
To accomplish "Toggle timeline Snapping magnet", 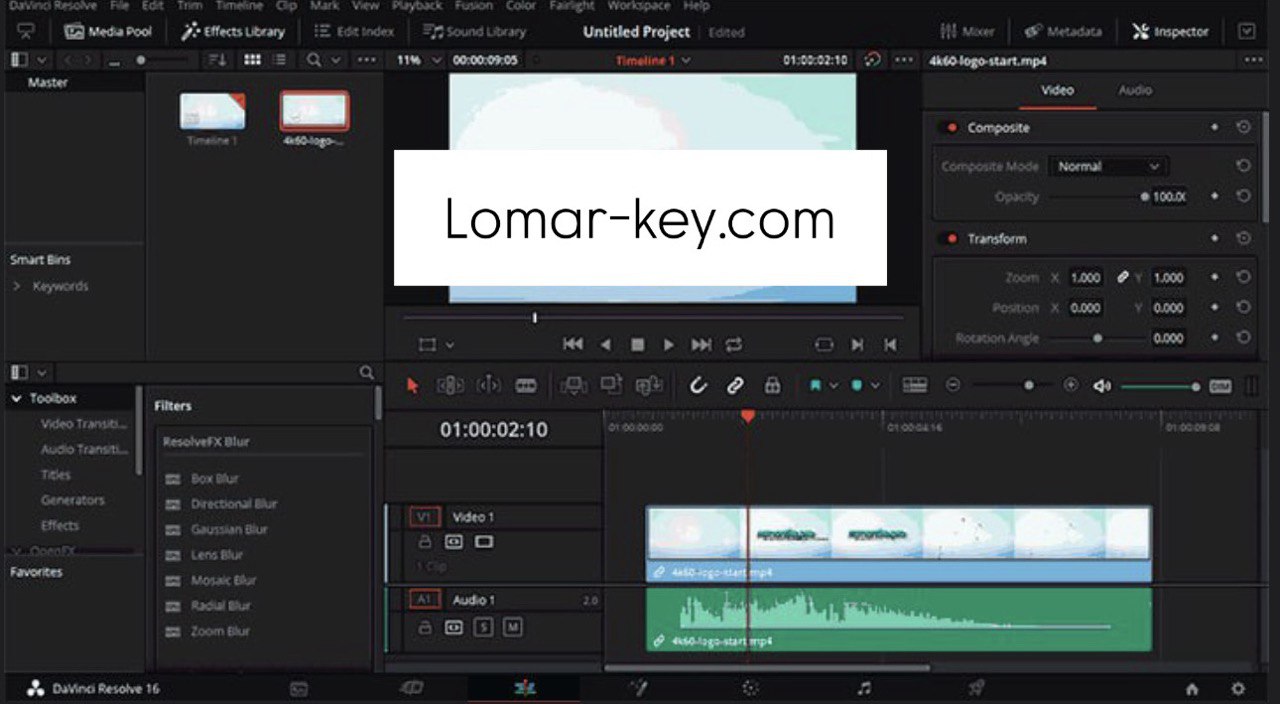I will click(x=698, y=385).
